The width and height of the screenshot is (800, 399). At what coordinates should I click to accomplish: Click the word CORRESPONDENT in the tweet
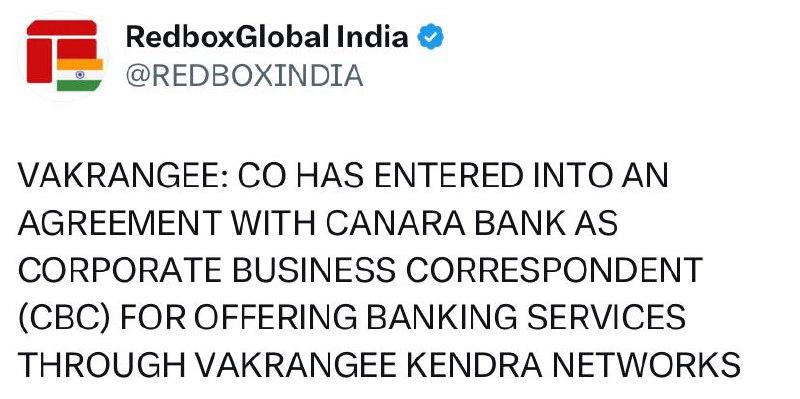tap(554, 270)
